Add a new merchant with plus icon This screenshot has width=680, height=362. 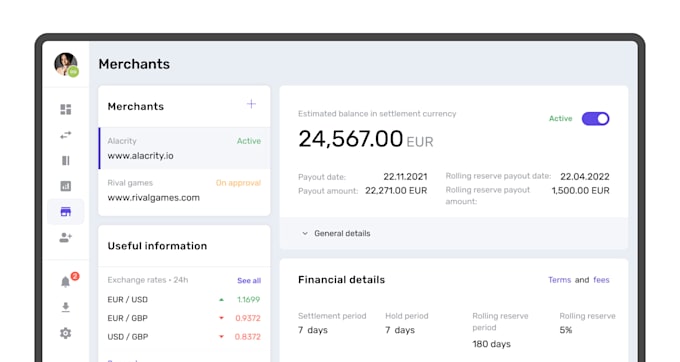(251, 104)
